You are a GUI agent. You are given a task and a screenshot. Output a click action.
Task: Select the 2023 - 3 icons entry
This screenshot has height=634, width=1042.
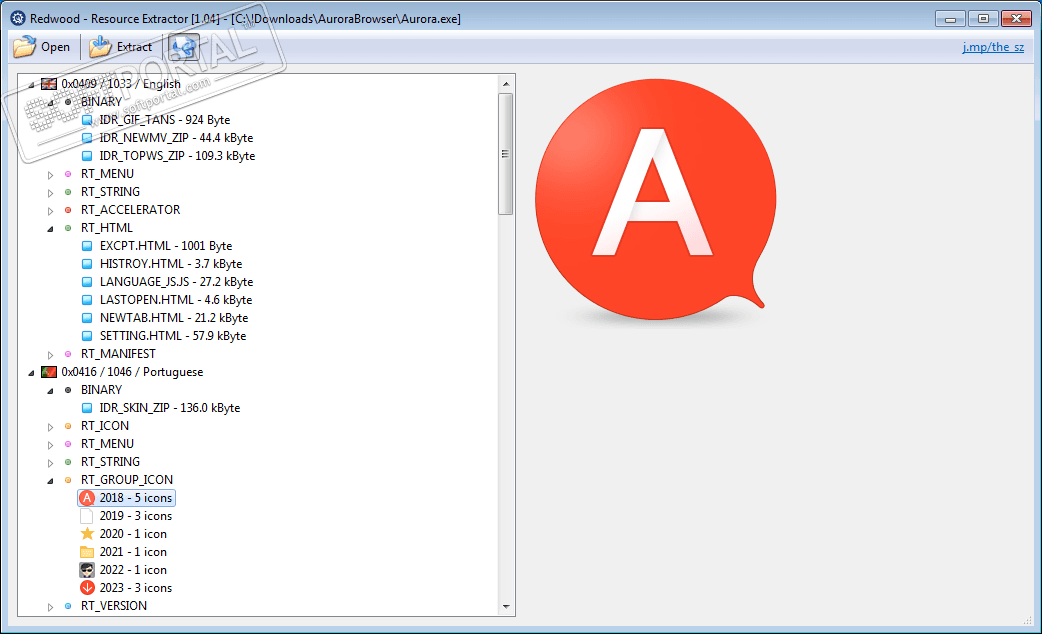pyautogui.click(x=136, y=587)
